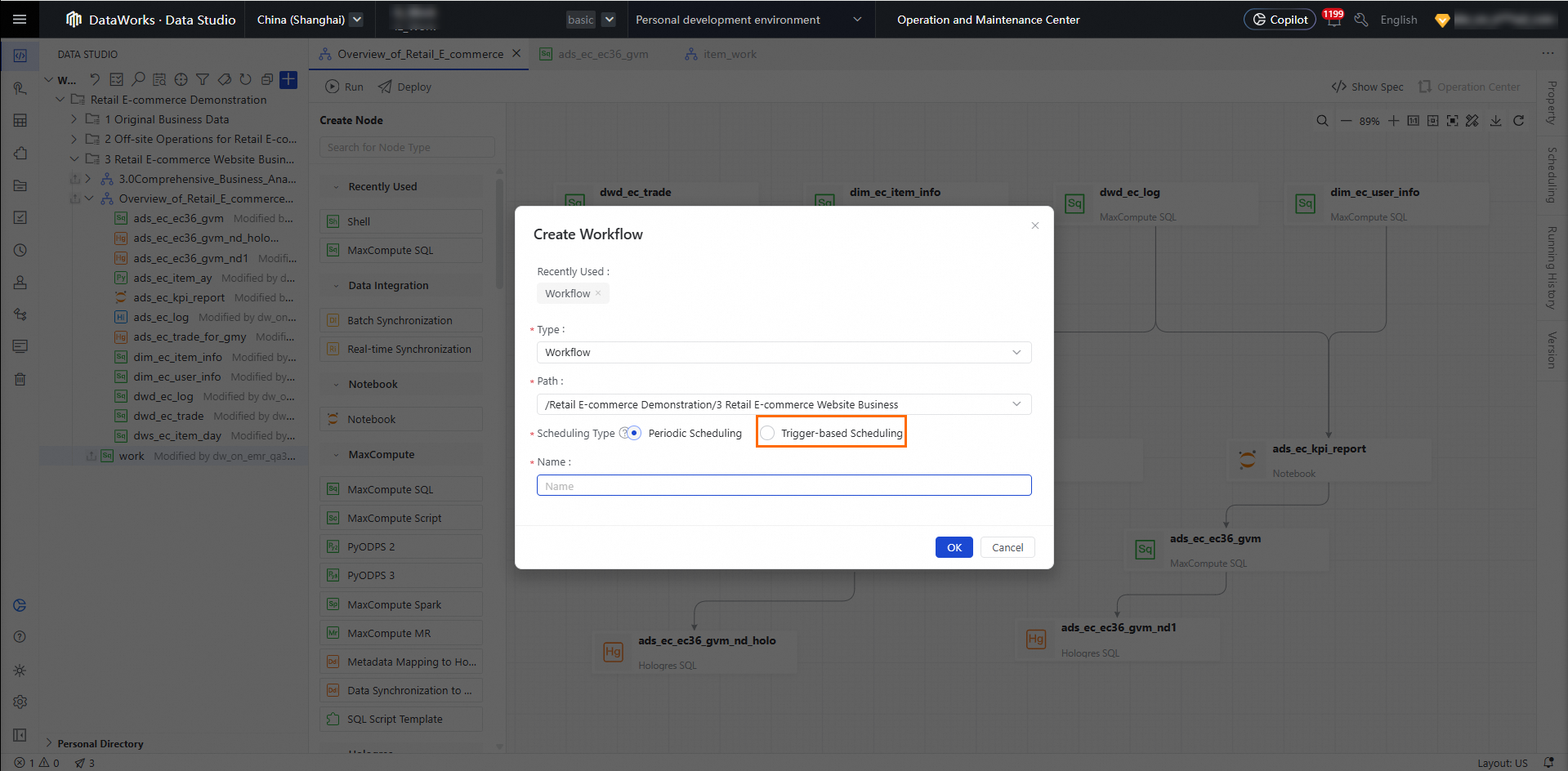Click the workflow Name input field
1568x771 pixels.
tap(784, 486)
